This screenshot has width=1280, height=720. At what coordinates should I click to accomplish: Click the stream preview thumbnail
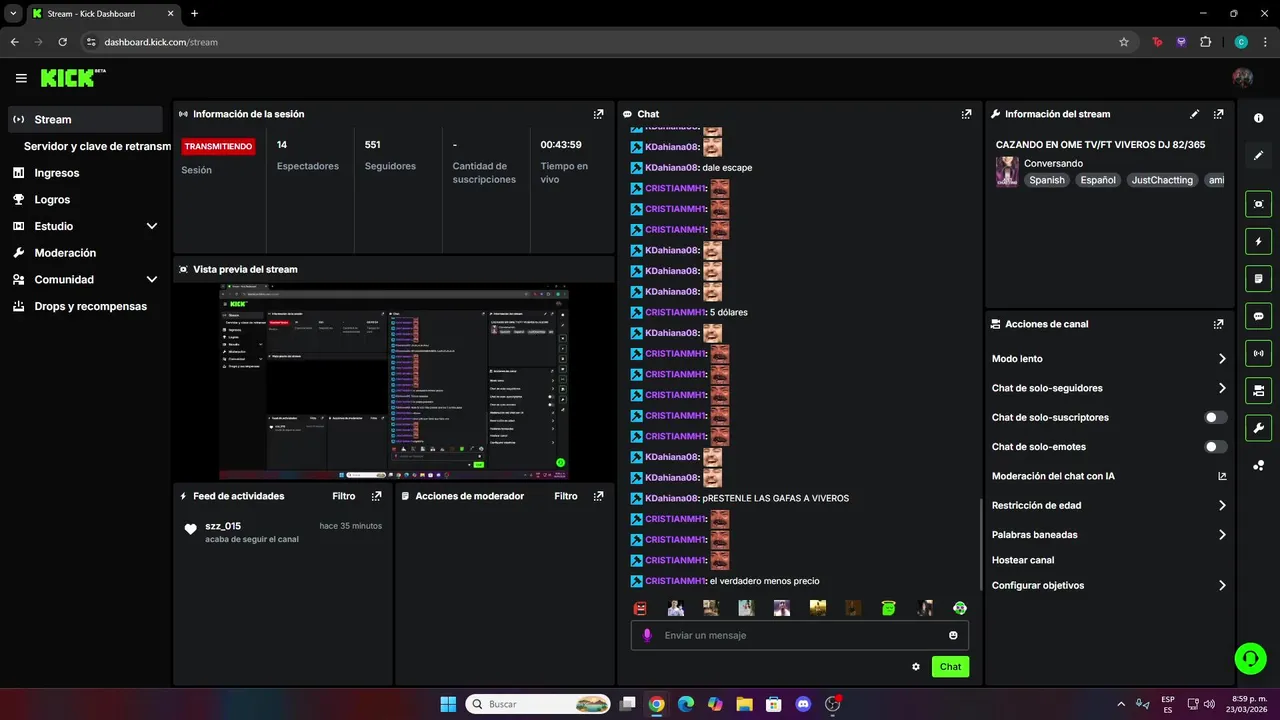[394, 382]
